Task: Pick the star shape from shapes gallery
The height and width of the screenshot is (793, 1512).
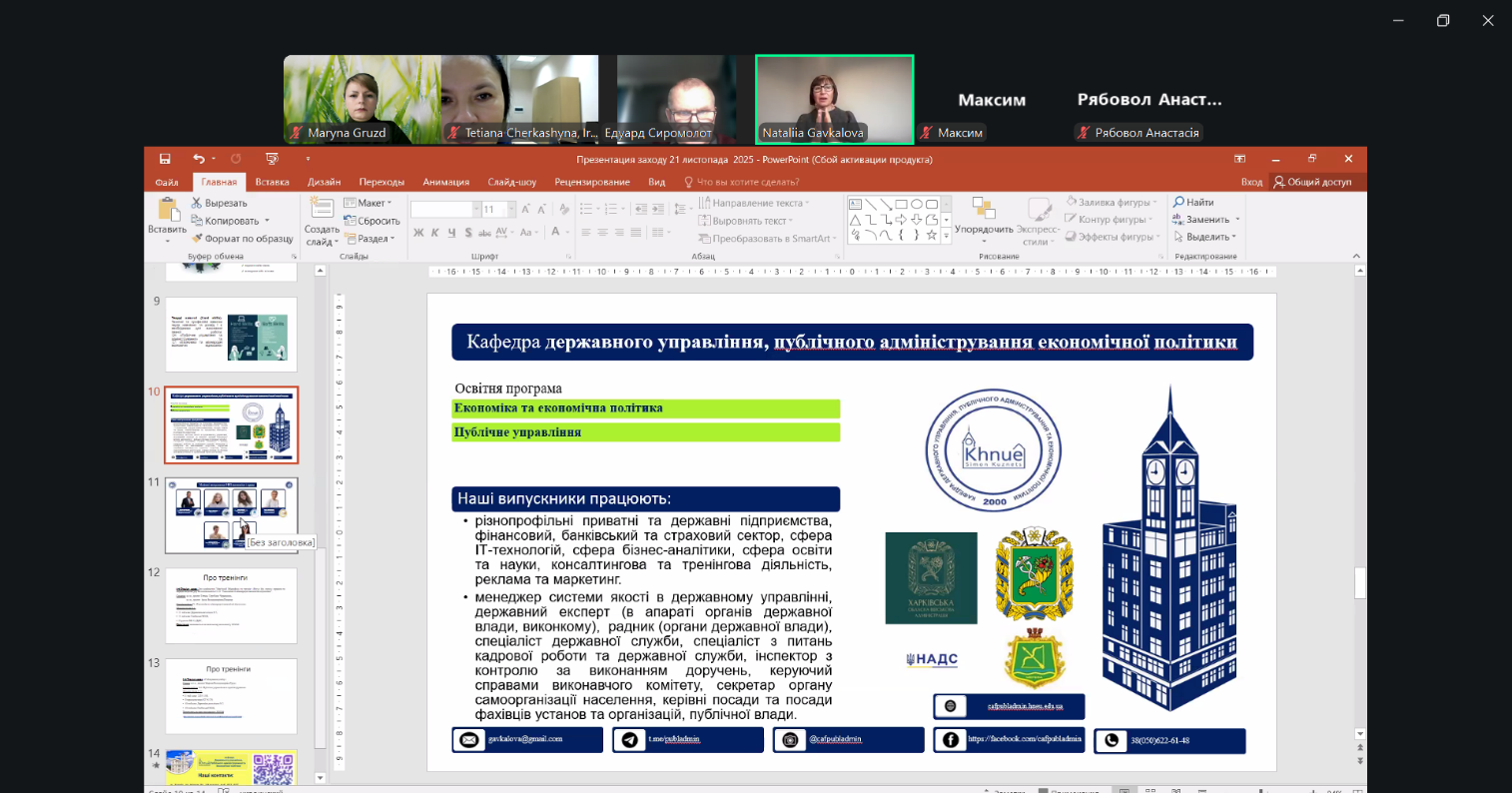Action: (932, 235)
